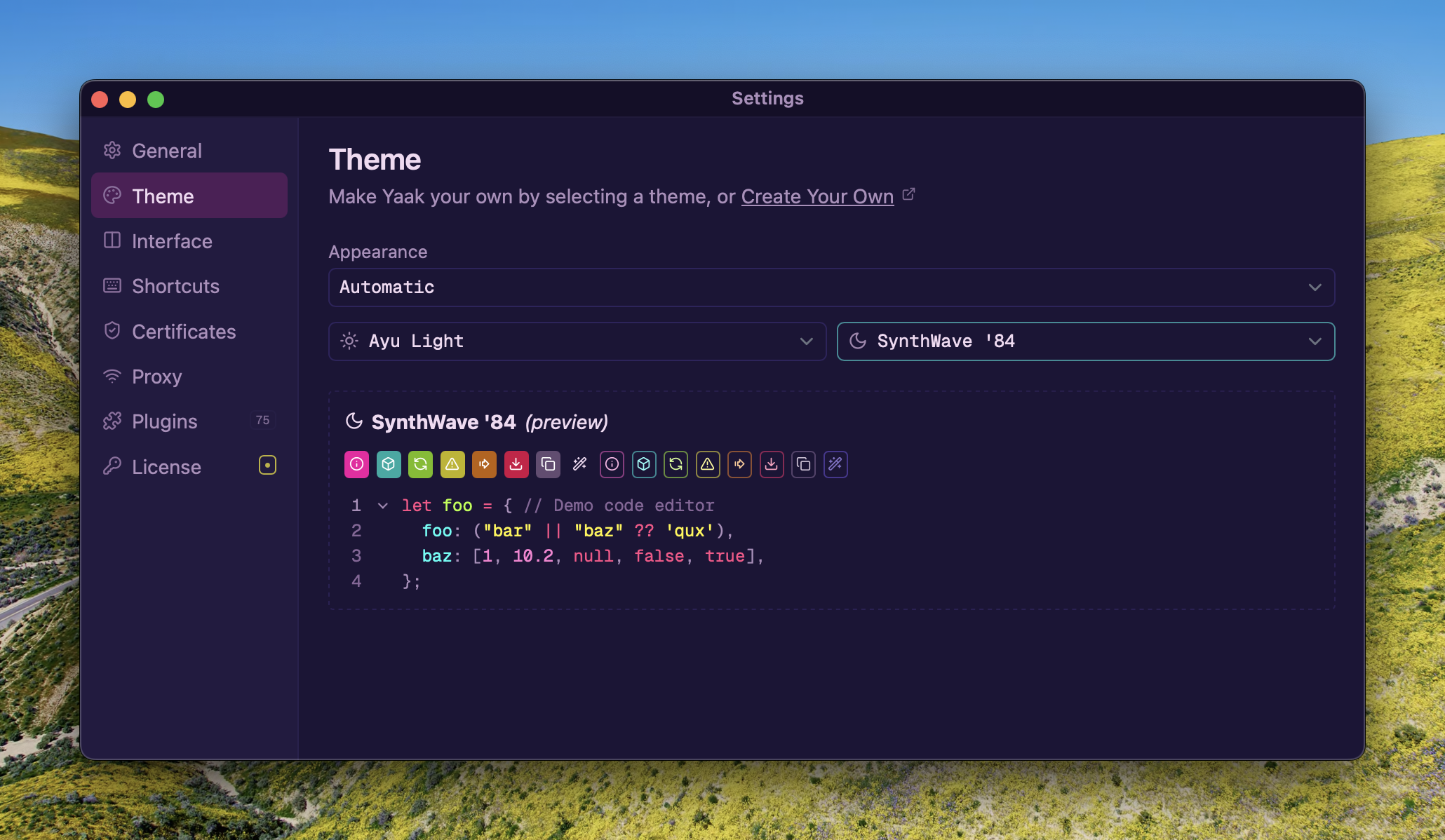This screenshot has width=1445, height=840.
Task: Click the solid green refresh icon button
Action: pos(420,464)
